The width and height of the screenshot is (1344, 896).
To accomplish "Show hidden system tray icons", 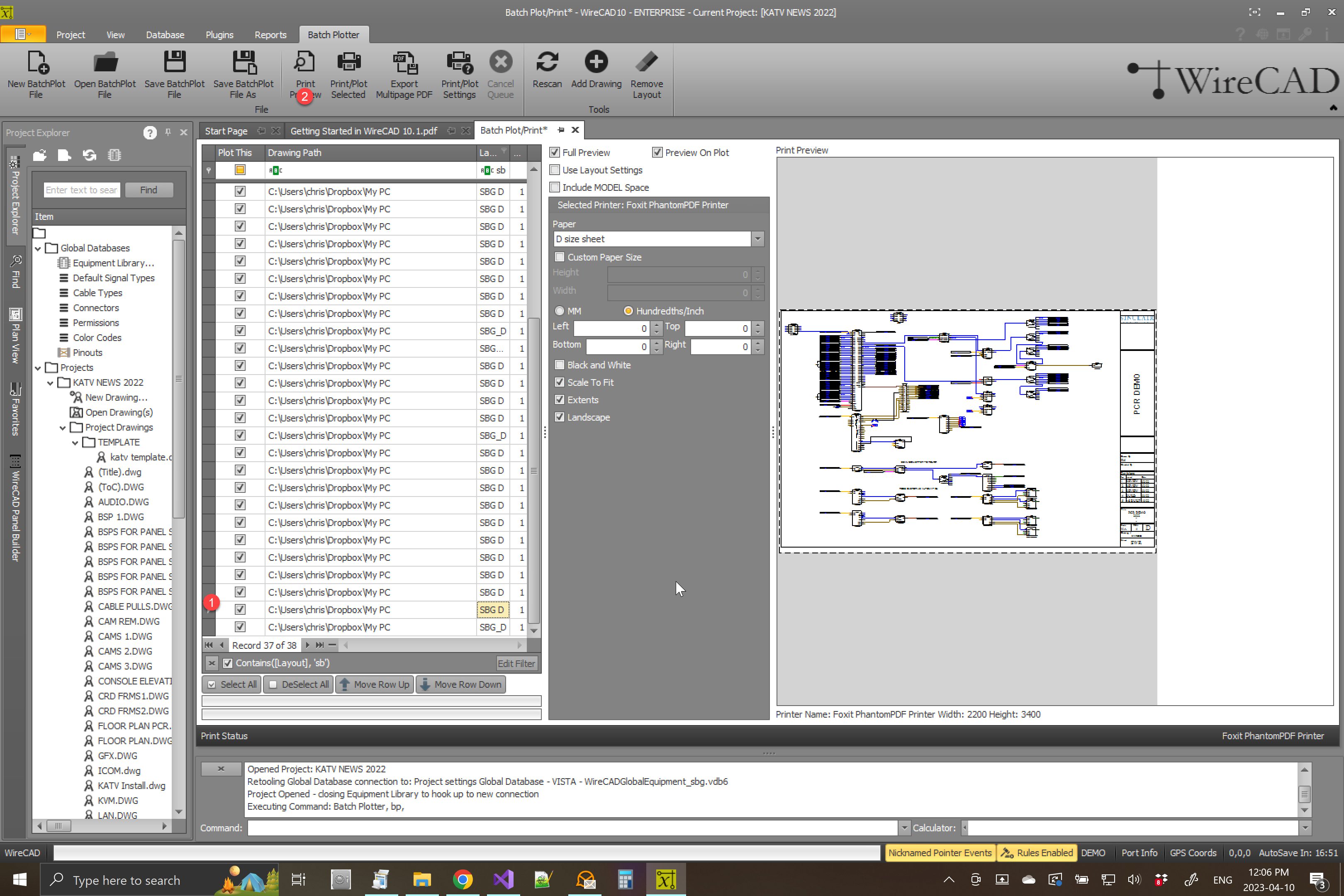I will pyautogui.click(x=949, y=879).
